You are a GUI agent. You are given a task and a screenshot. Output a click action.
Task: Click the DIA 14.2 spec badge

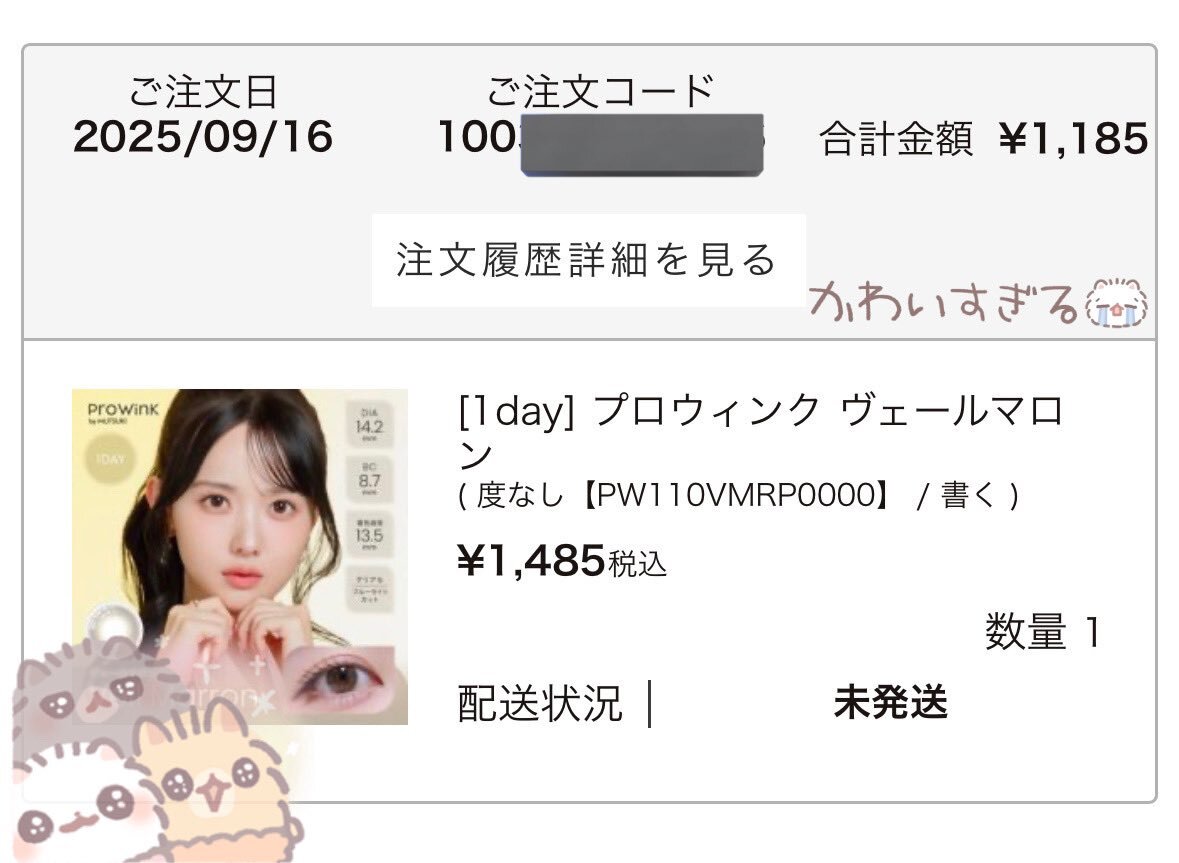pos(369,425)
